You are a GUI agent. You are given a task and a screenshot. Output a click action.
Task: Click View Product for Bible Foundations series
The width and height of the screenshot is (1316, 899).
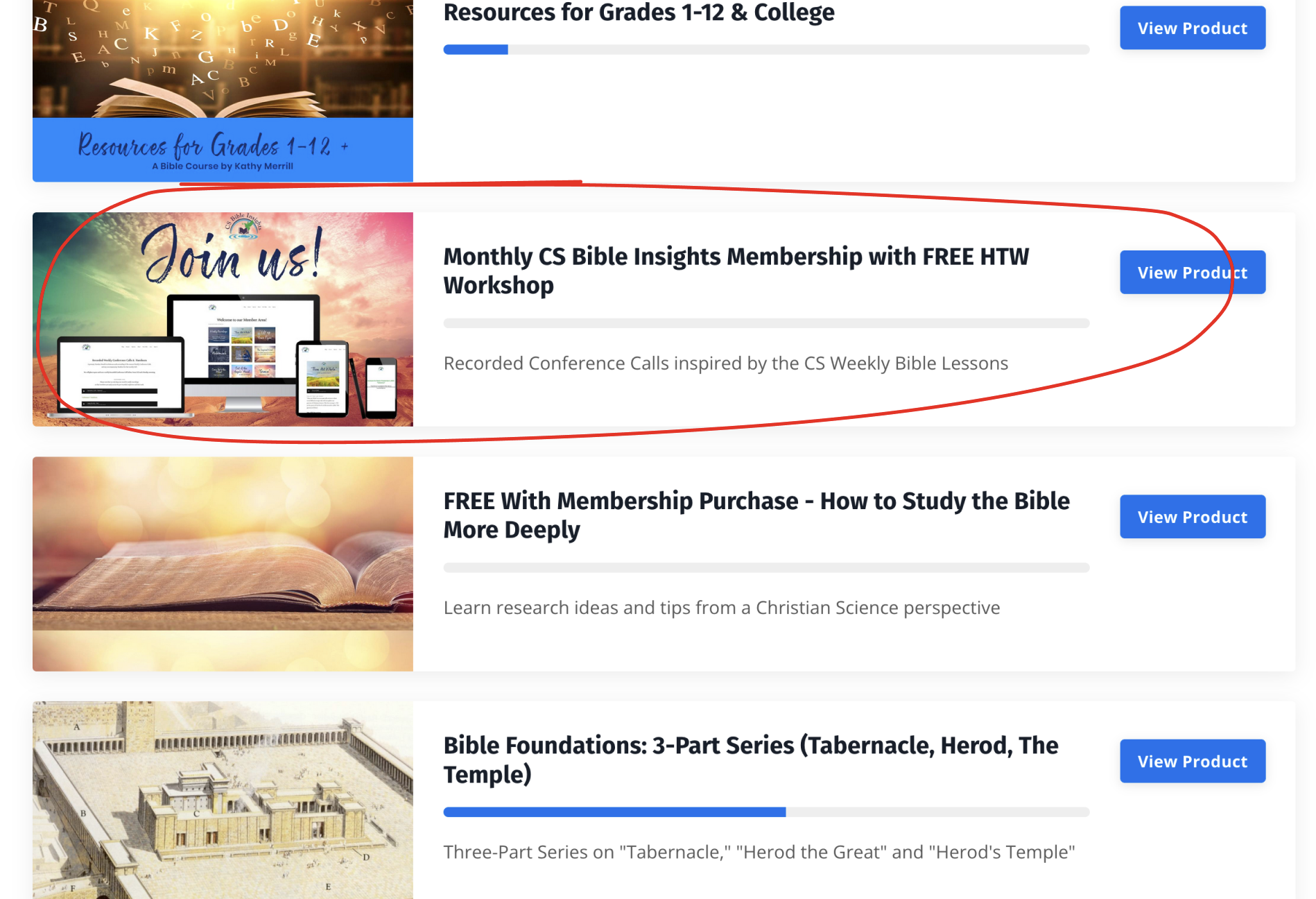(x=1193, y=761)
